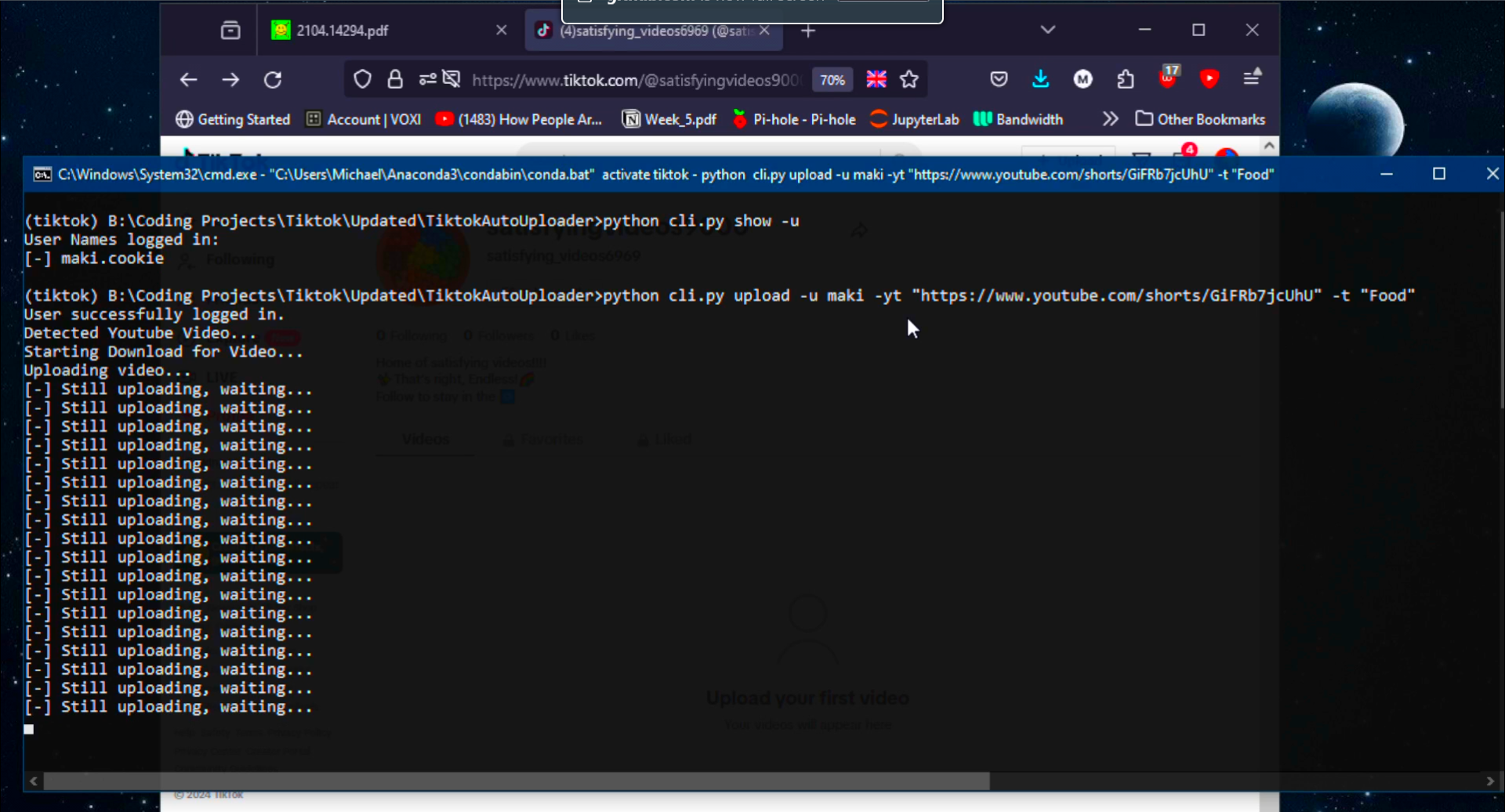Open the Mozilla account icon
Screen dimensions: 1505x812
pos(1083,78)
